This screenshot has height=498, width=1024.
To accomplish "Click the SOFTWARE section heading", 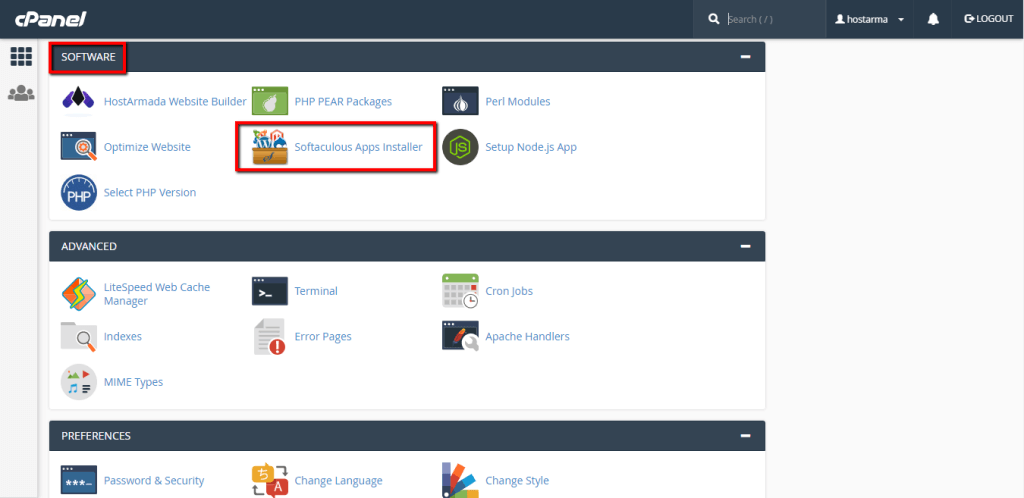I will (88, 57).
